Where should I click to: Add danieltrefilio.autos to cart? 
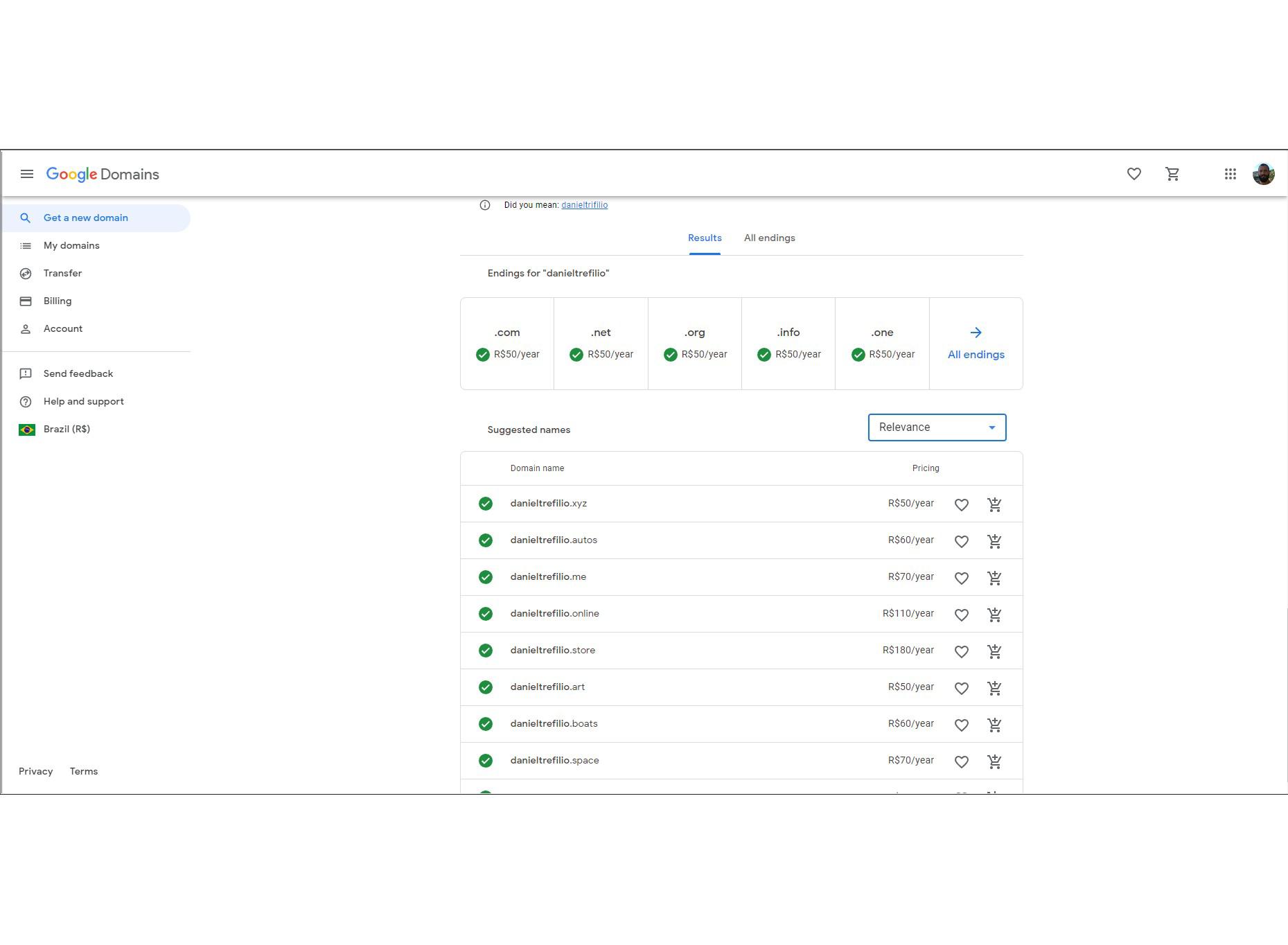pos(994,541)
